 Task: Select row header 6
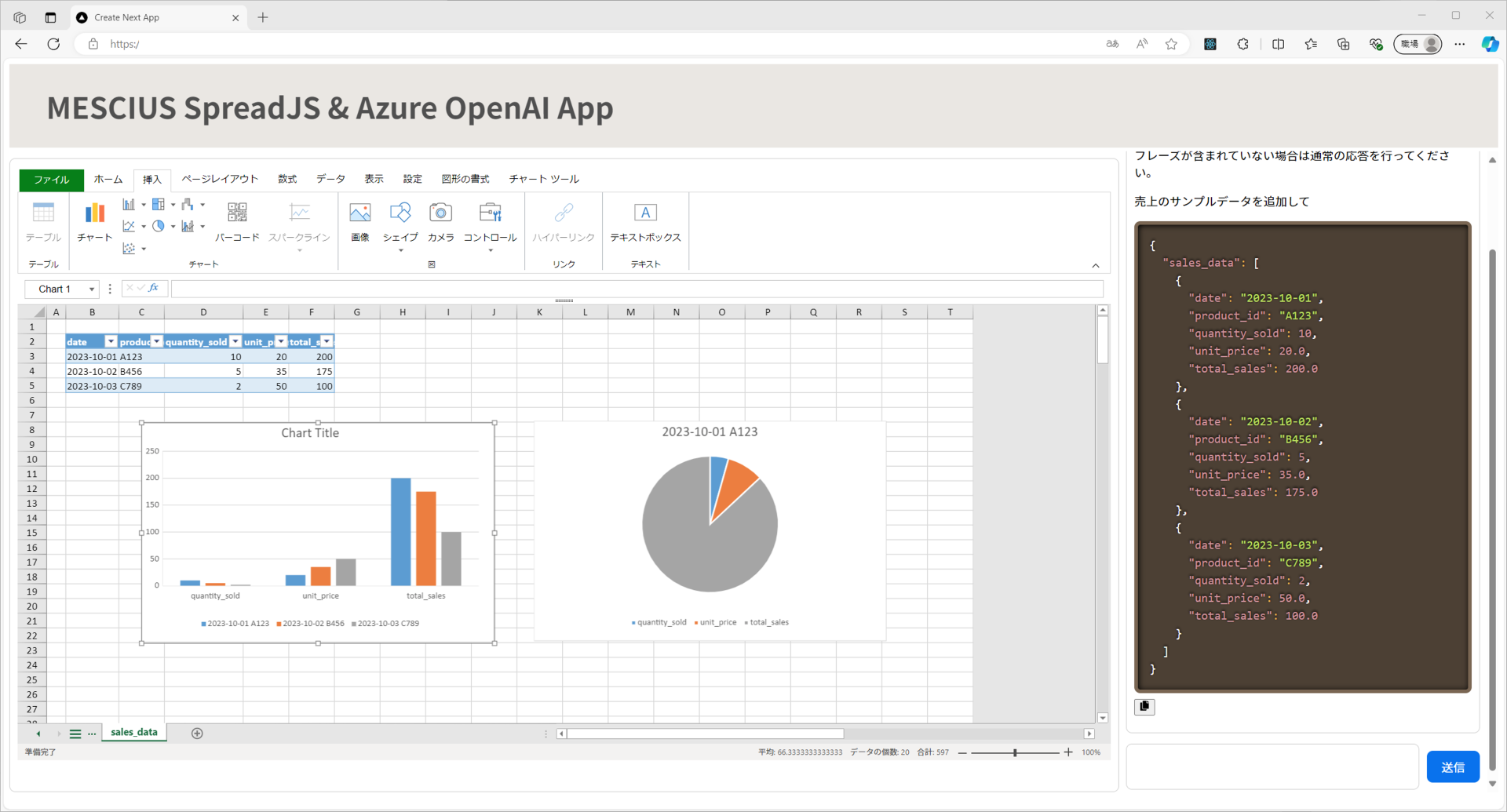click(x=32, y=401)
